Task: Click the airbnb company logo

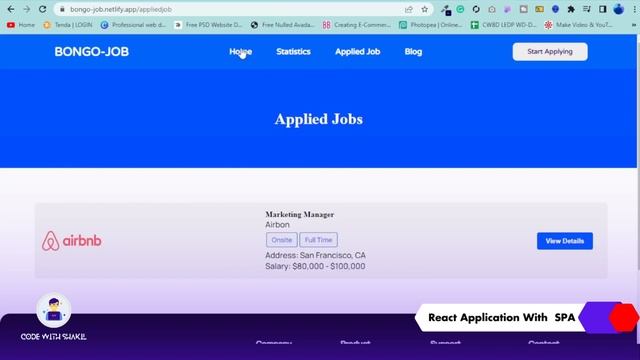Action: click(x=71, y=241)
